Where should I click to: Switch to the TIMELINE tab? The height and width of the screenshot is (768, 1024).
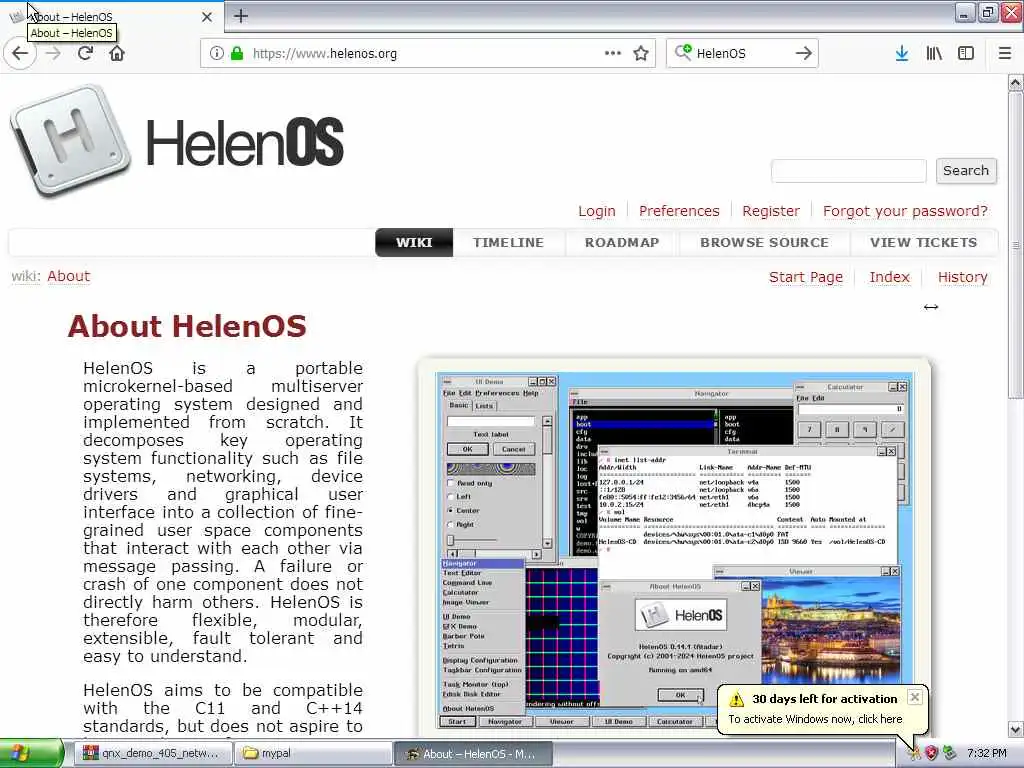coord(508,242)
